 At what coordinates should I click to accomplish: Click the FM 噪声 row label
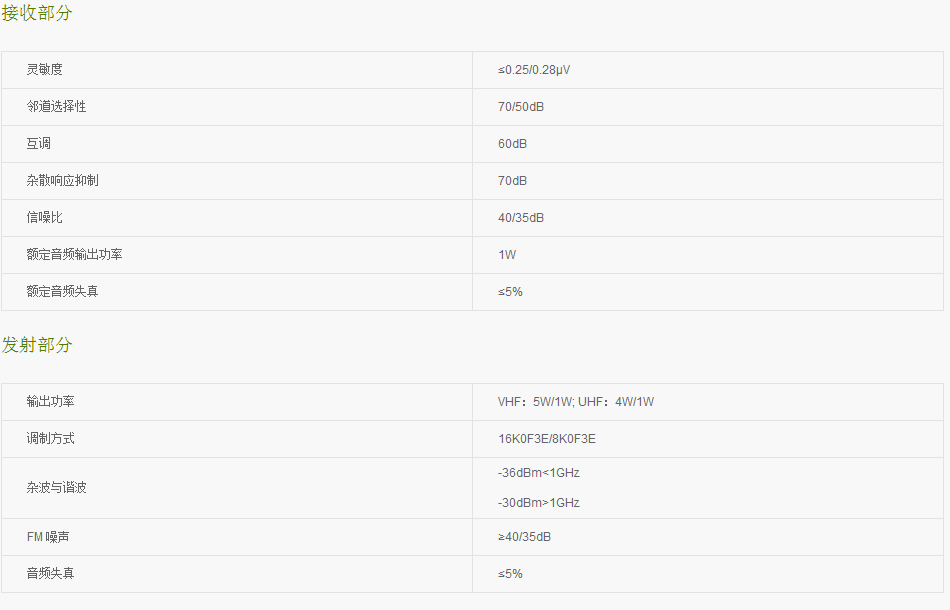click(48, 537)
